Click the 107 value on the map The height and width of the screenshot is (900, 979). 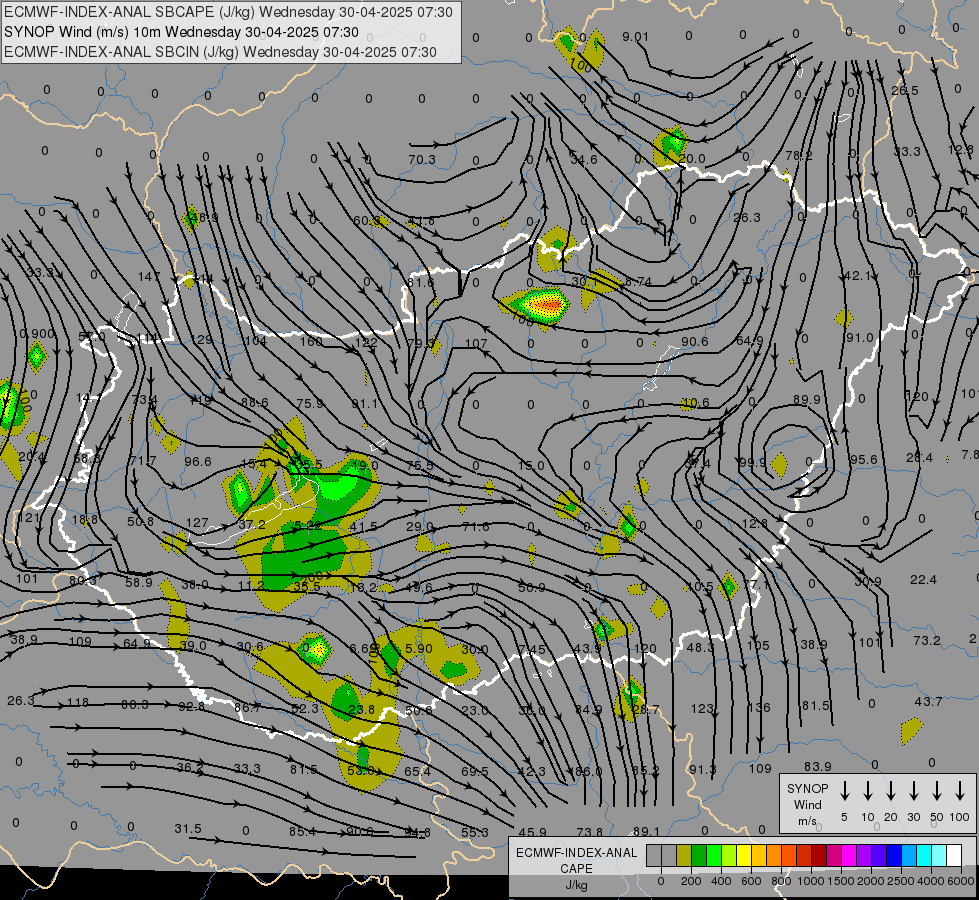[x=476, y=344]
